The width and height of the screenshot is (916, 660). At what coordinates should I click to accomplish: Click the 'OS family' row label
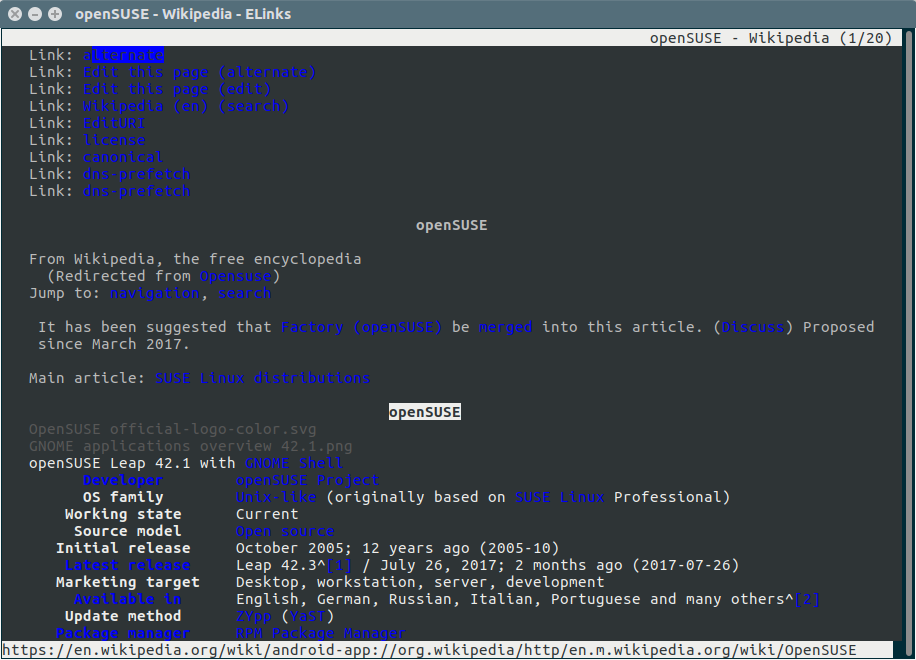point(123,496)
